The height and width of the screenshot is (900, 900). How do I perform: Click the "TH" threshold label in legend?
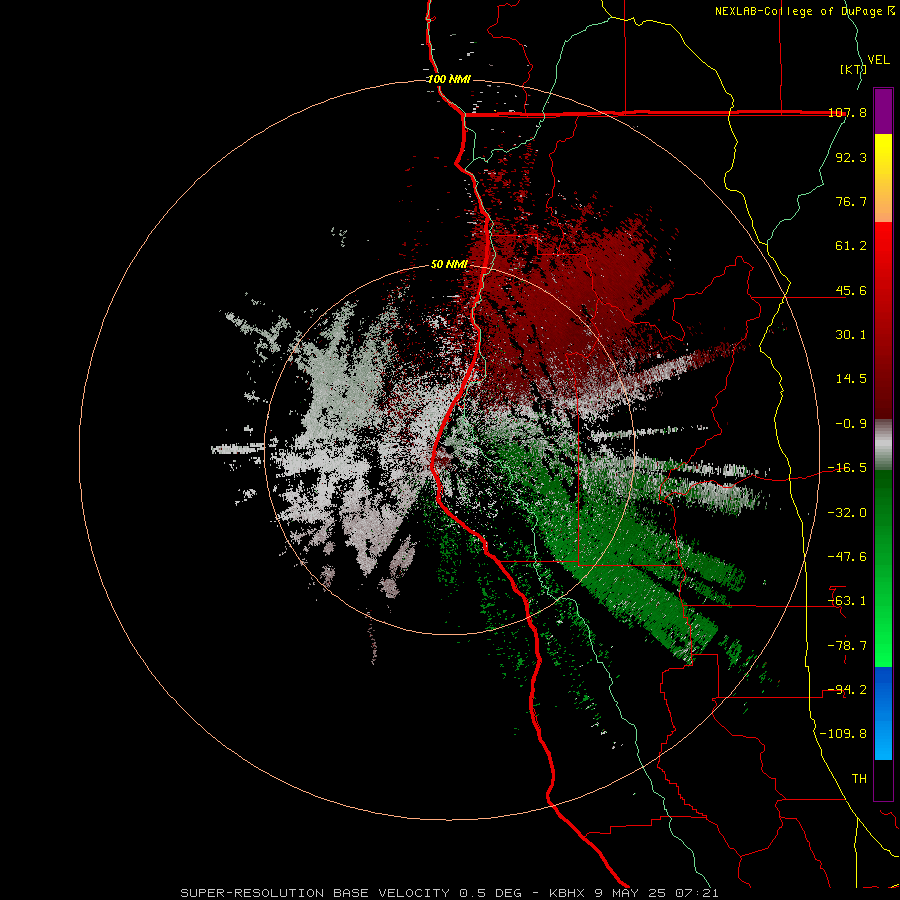(x=859, y=778)
